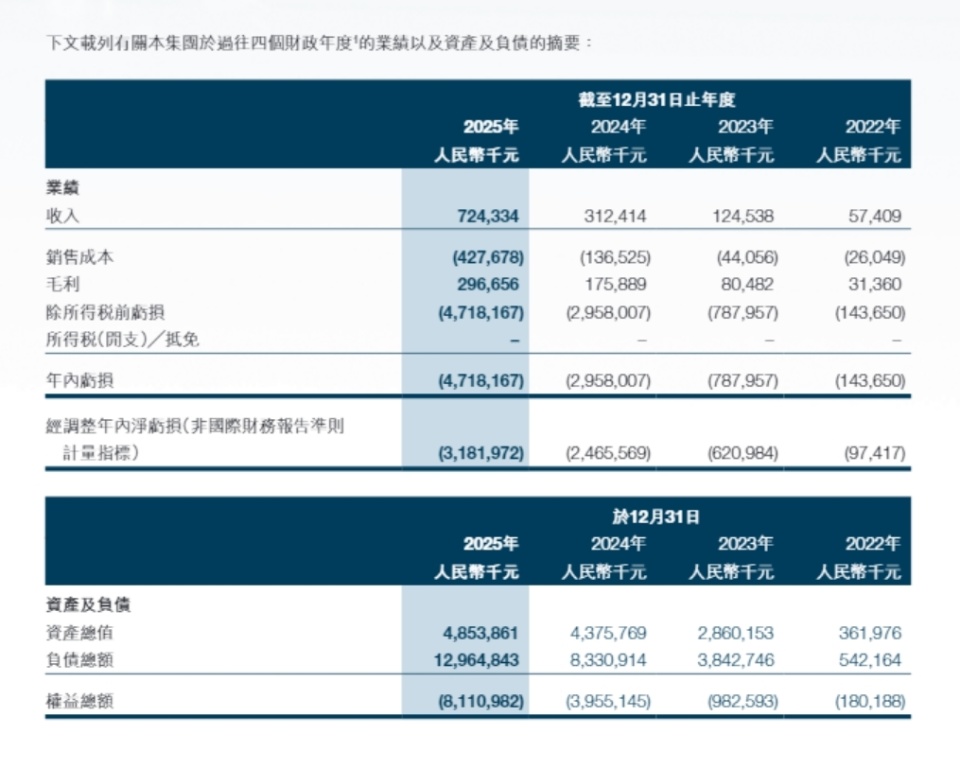960x769 pixels.
Task: Click the 2025 total liabilities 12,964,843
Action: [476, 660]
